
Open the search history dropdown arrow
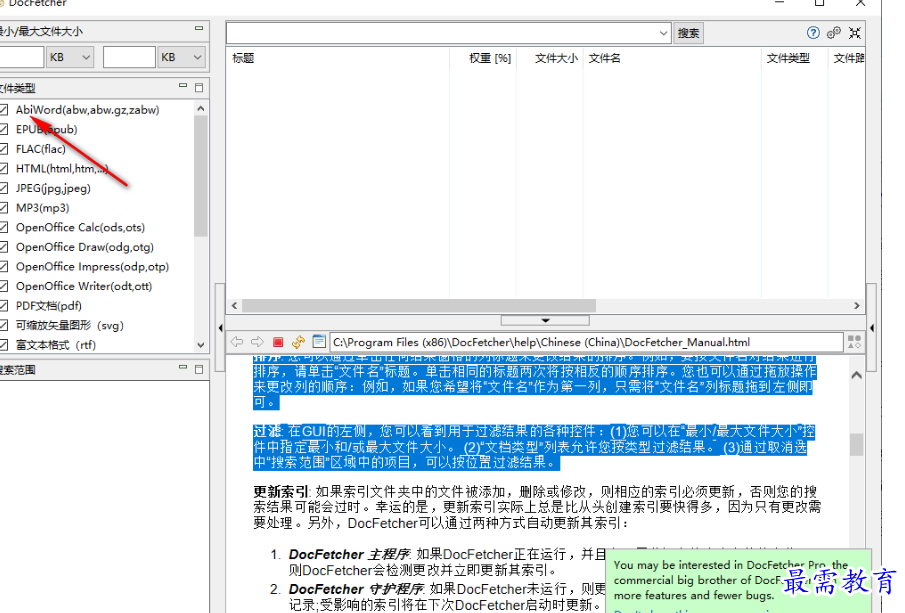[x=664, y=33]
